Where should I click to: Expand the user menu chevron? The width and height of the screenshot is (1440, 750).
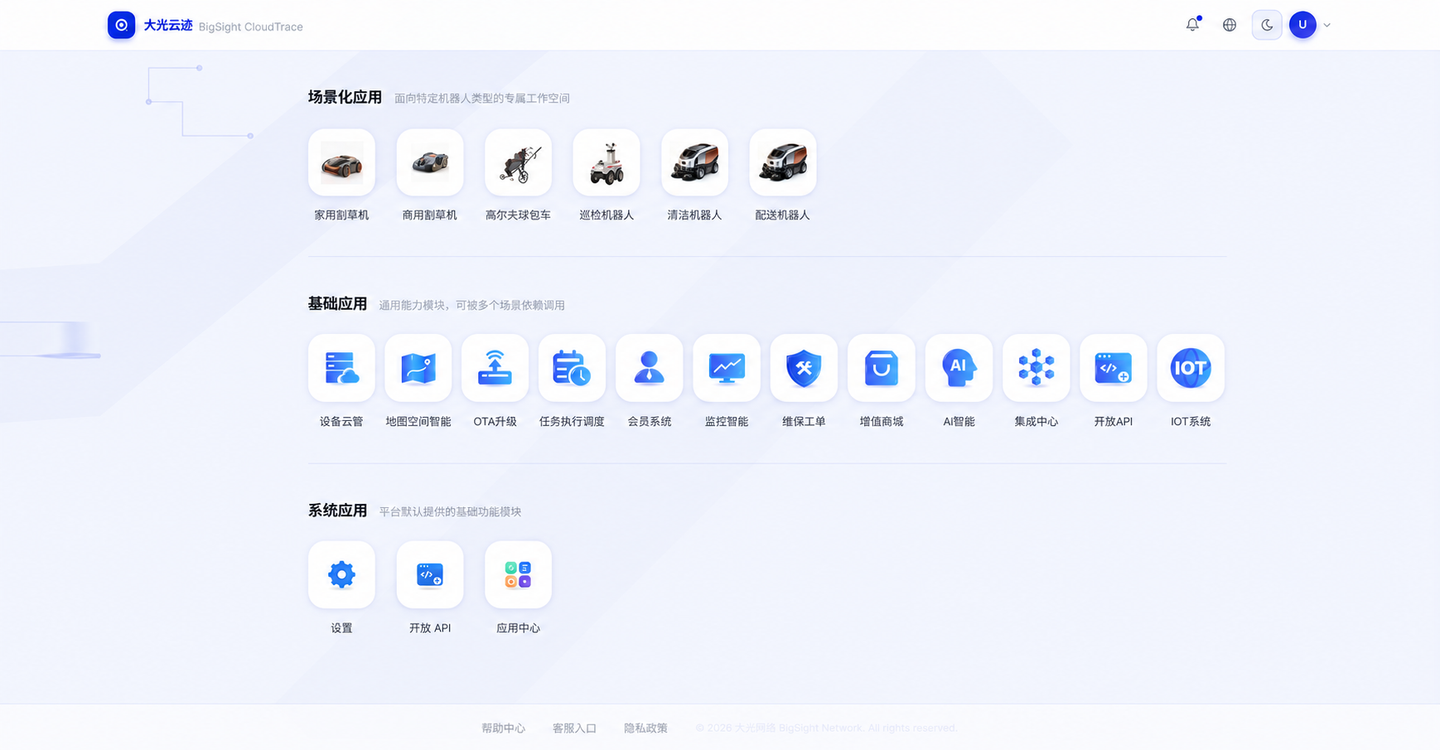1327,25
